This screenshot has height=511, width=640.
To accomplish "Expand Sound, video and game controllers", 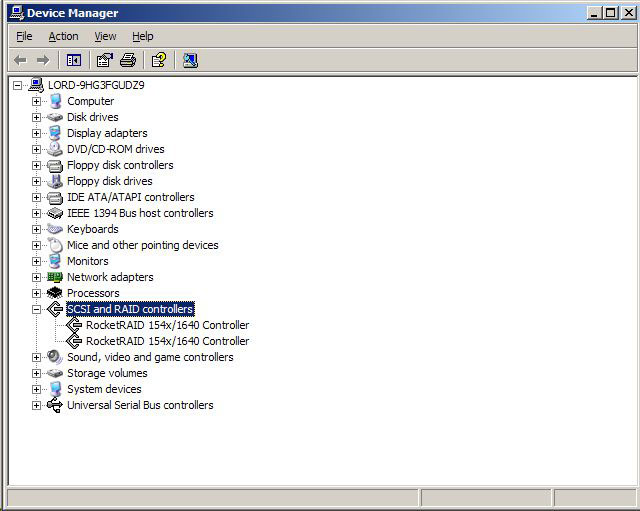I will 36,357.
